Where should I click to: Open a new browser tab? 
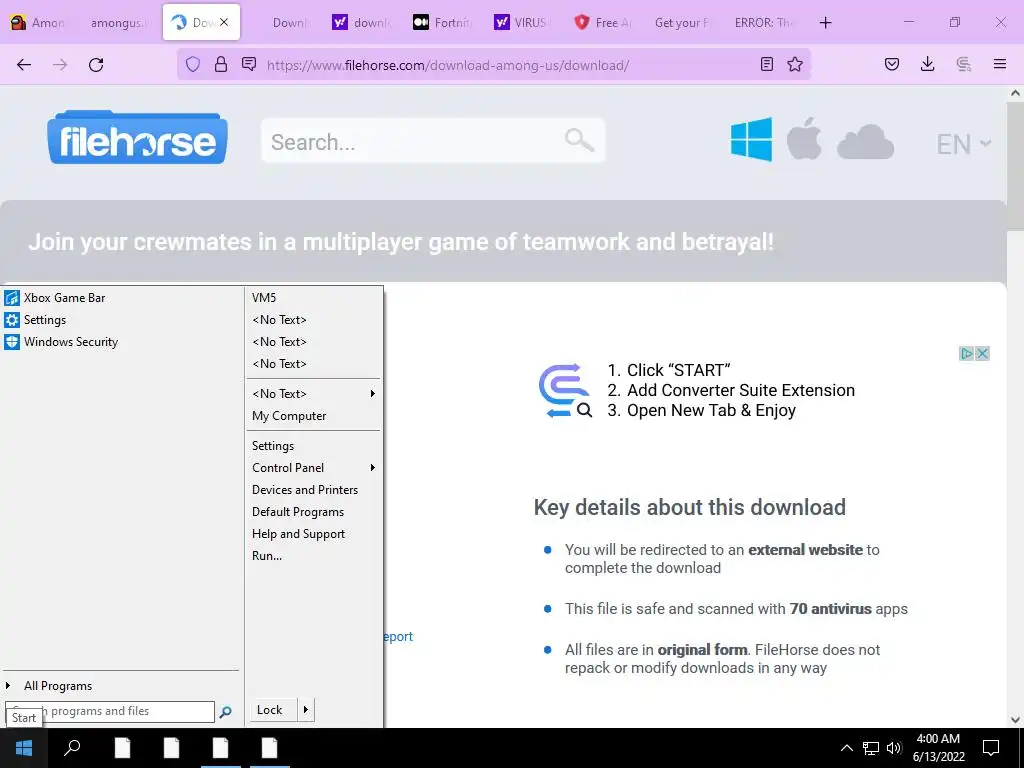[825, 23]
